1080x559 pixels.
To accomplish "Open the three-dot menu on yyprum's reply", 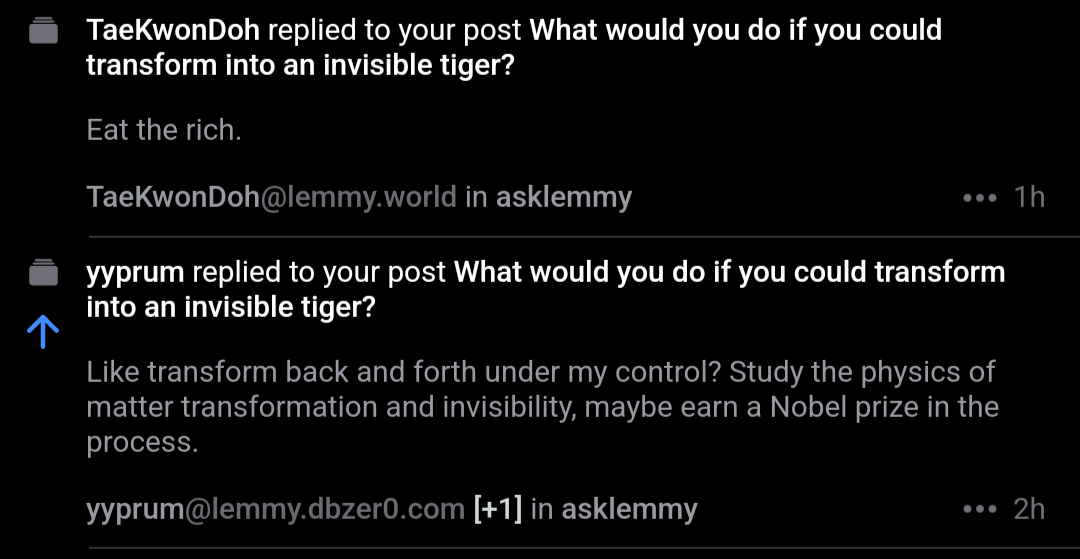I will tap(979, 510).
